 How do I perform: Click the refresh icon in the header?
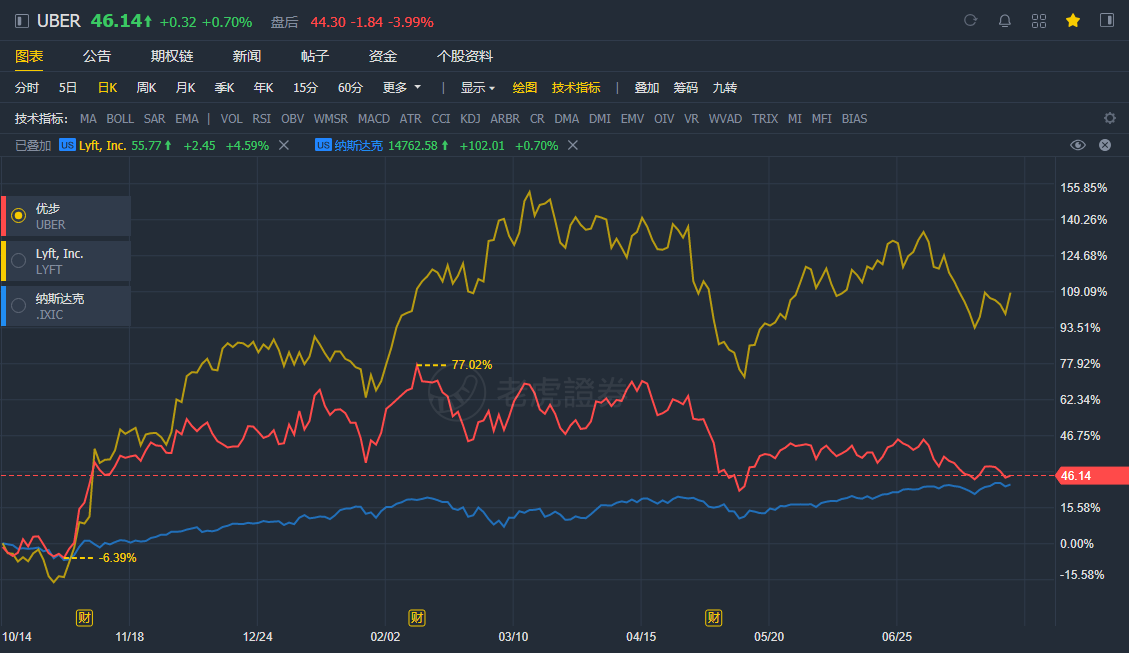(x=971, y=21)
